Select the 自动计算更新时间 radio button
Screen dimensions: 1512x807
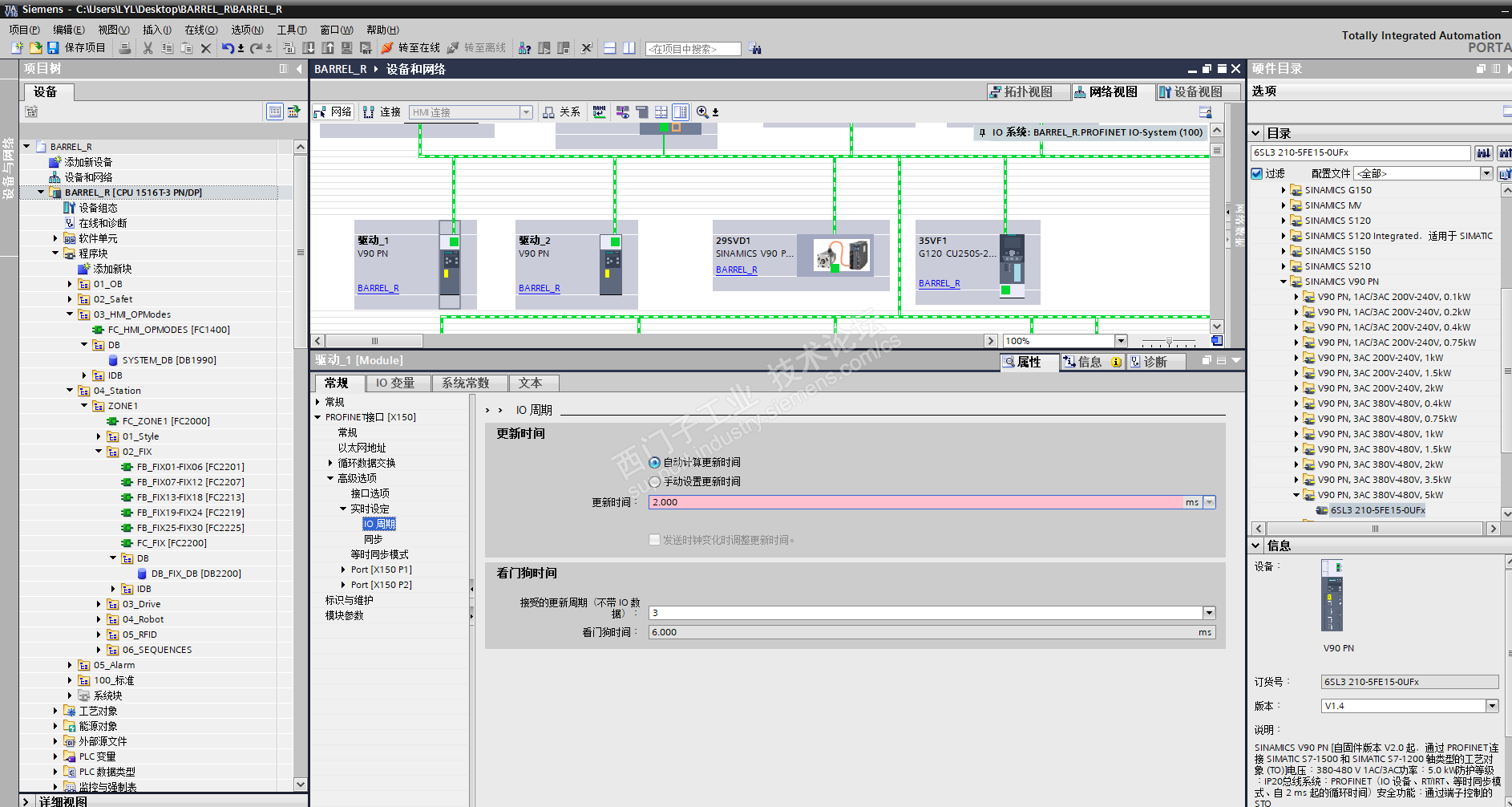pos(655,463)
